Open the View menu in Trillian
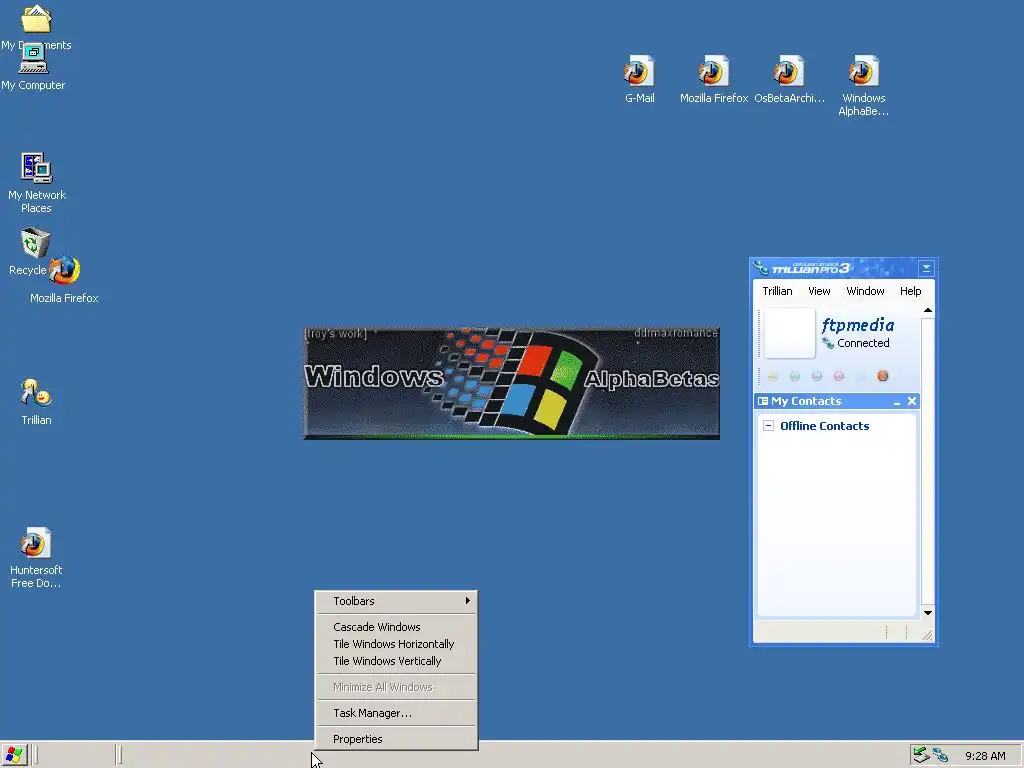This screenshot has height=768, width=1024. point(819,291)
